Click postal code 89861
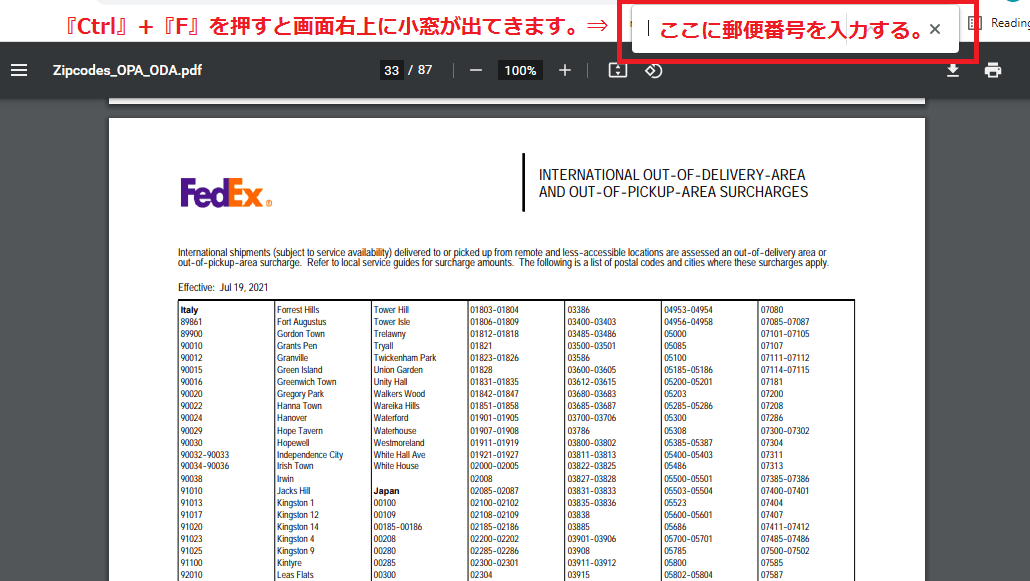 point(192,322)
